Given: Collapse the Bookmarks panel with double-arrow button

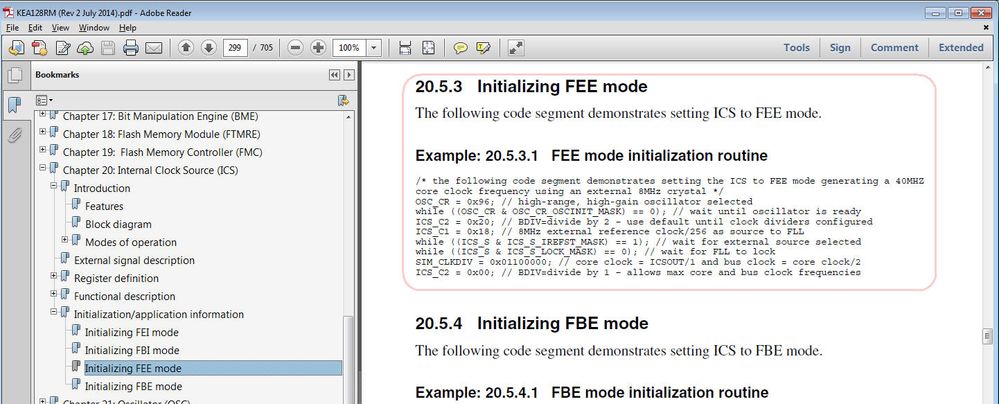Looking at the screenshot, I should [x=334, y=75].
